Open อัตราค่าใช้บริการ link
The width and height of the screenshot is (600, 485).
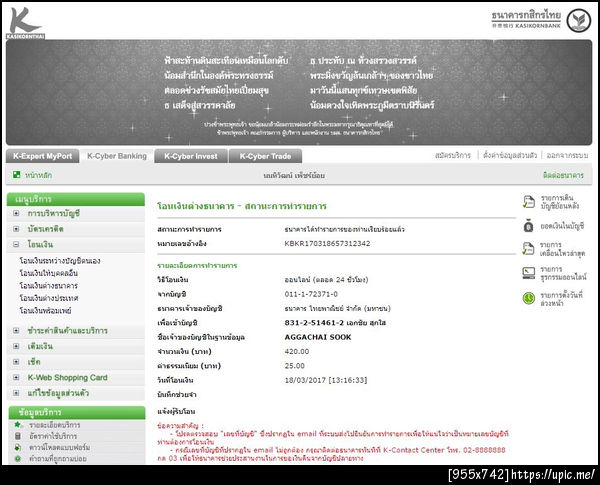[53, 436]
